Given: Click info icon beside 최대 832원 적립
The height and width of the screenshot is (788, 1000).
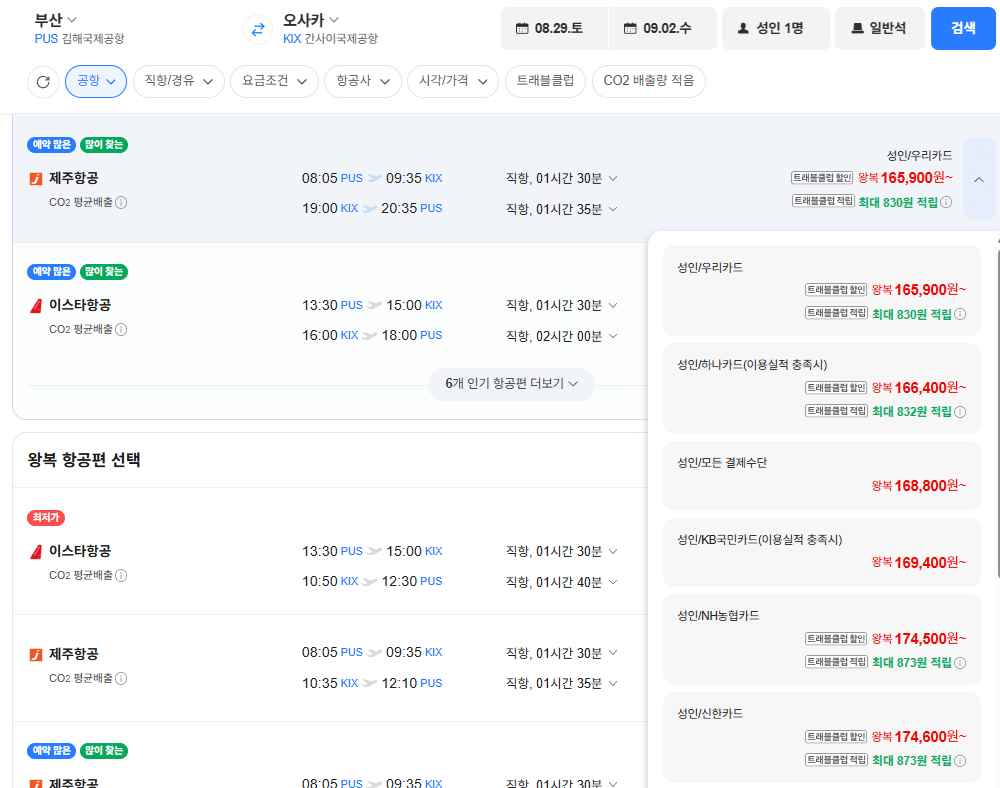Looking at the screenshot, I should (x=960, y=412).
